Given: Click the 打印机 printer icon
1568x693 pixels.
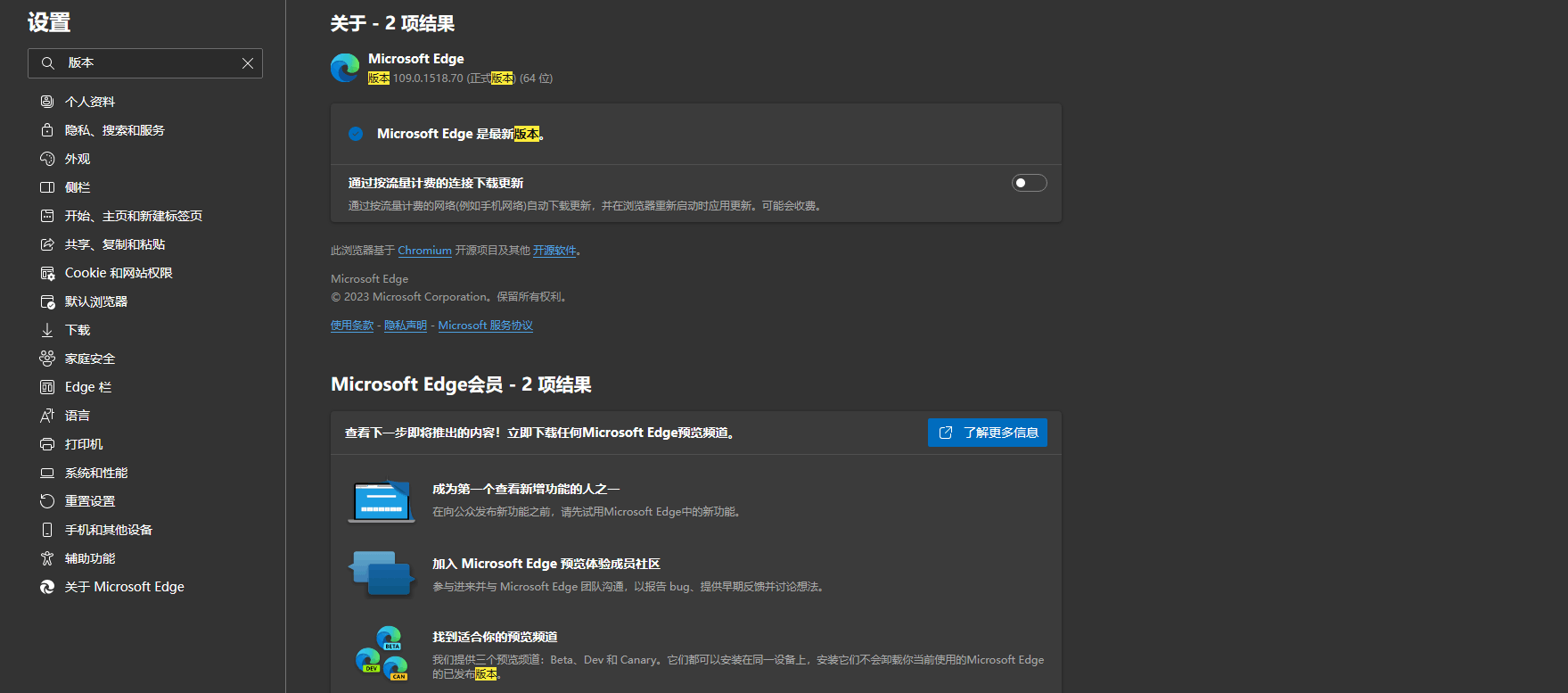Looking at the screenshot, I should [x=47, y=444].
